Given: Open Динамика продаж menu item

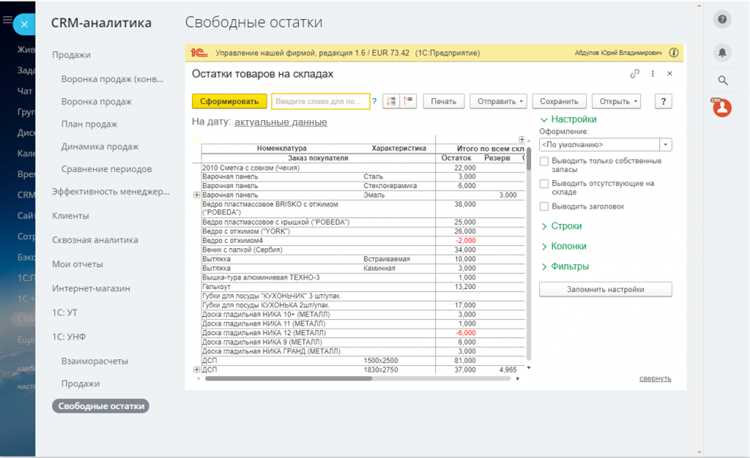Looking at the screenshot, I should (99, 146).
